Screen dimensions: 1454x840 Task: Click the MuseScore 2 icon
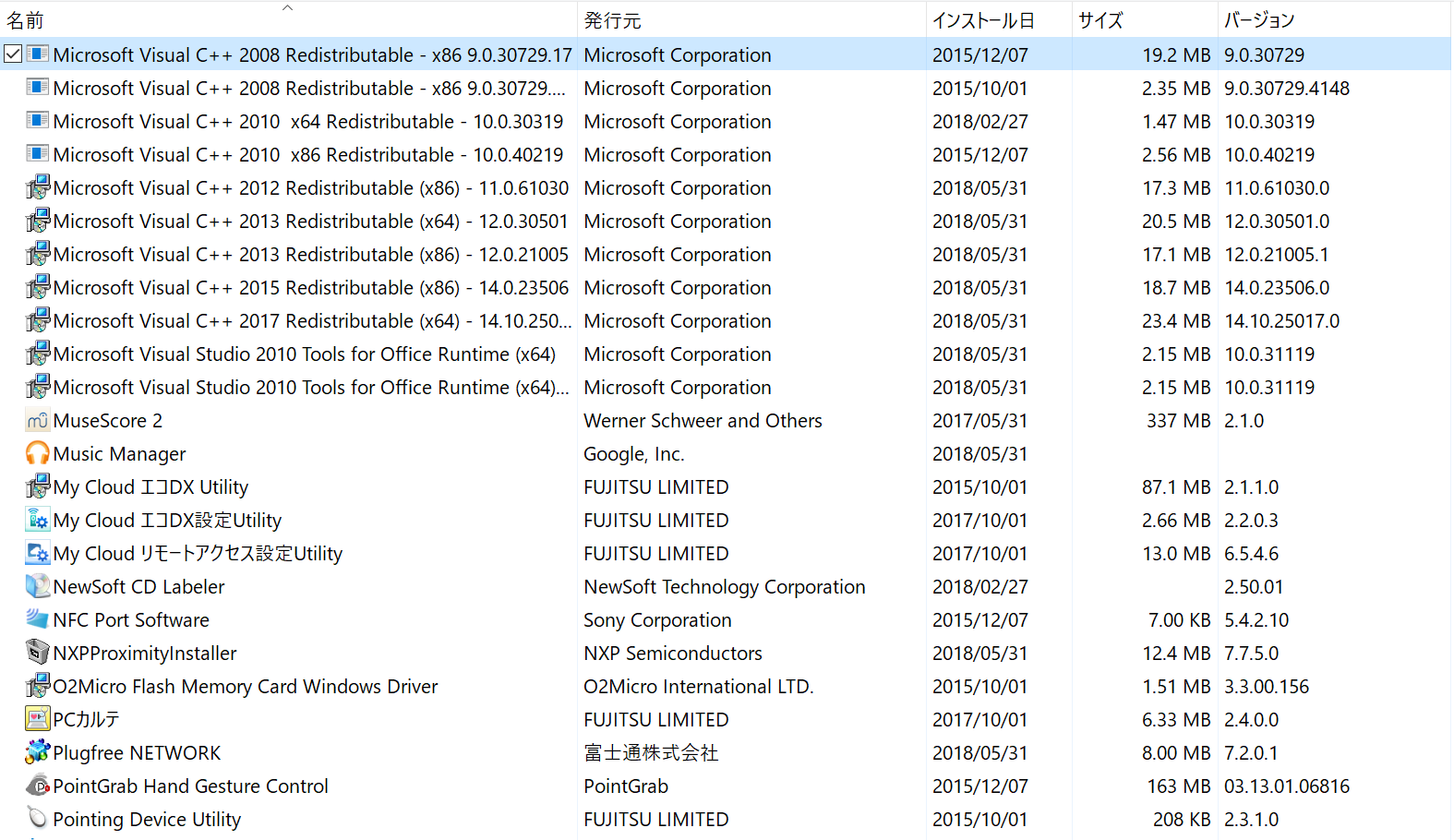coord(37,421)
